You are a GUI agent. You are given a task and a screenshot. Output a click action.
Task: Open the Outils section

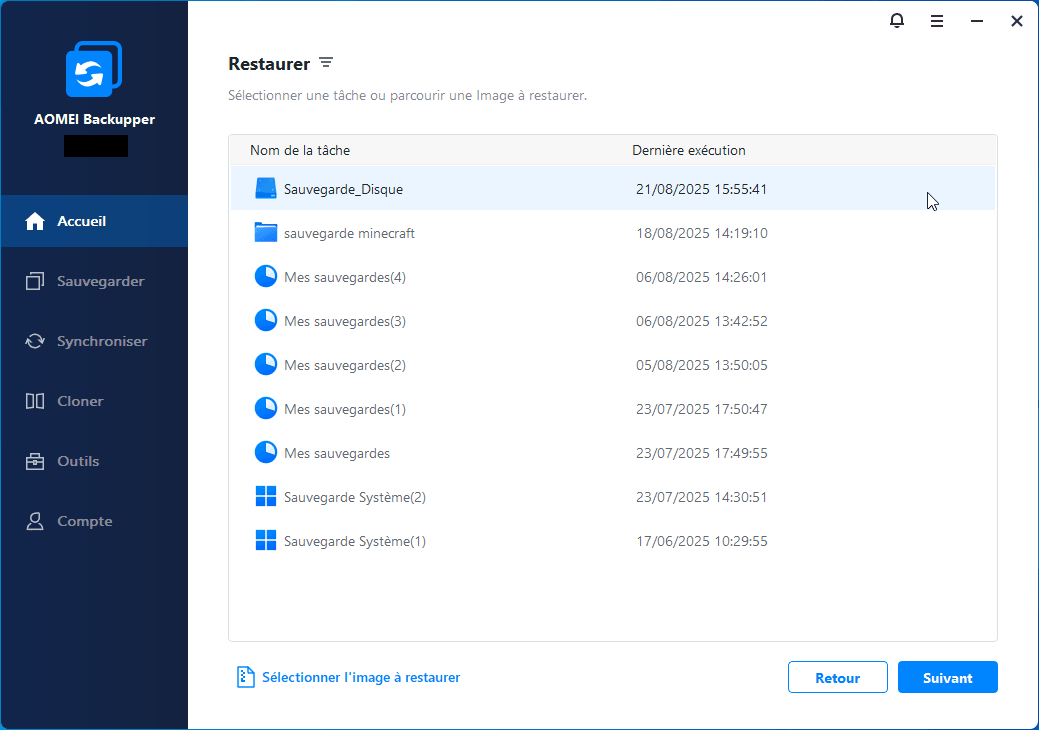click(94, 461)
